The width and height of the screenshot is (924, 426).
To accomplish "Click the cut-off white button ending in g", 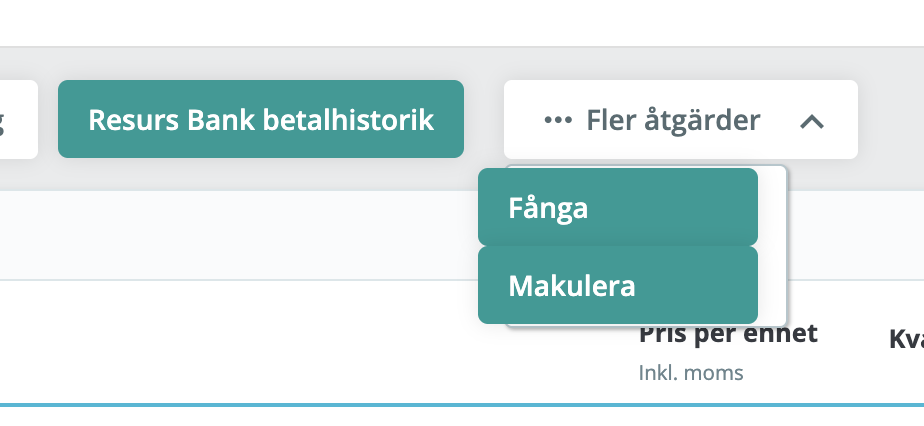I will (19, 119).
